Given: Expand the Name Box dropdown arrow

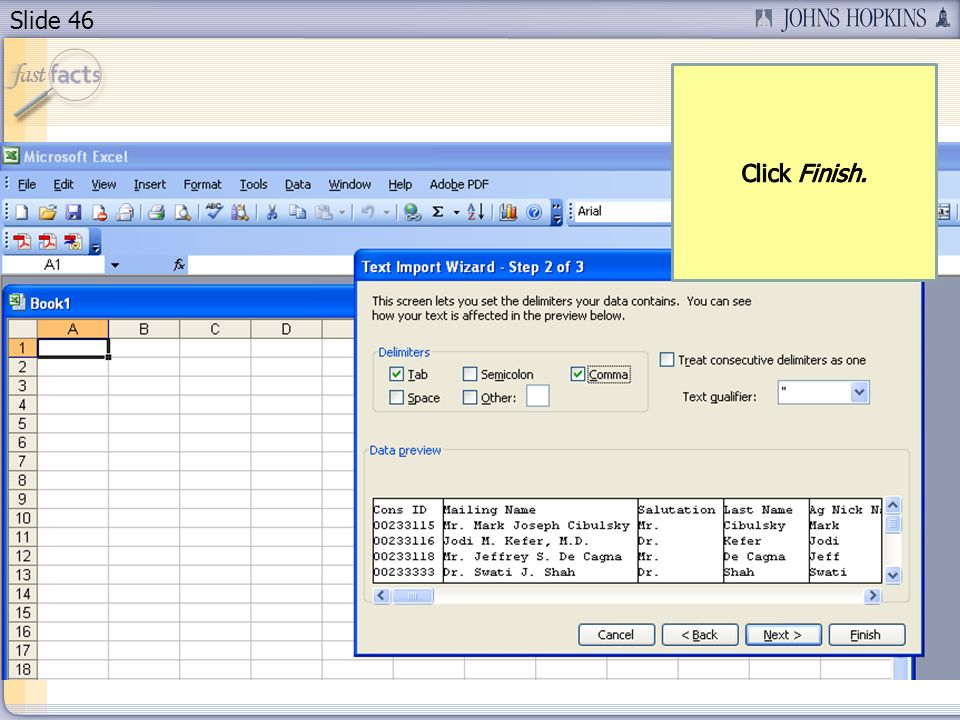Looking at the screenshot, I should (x=114, y=265).
